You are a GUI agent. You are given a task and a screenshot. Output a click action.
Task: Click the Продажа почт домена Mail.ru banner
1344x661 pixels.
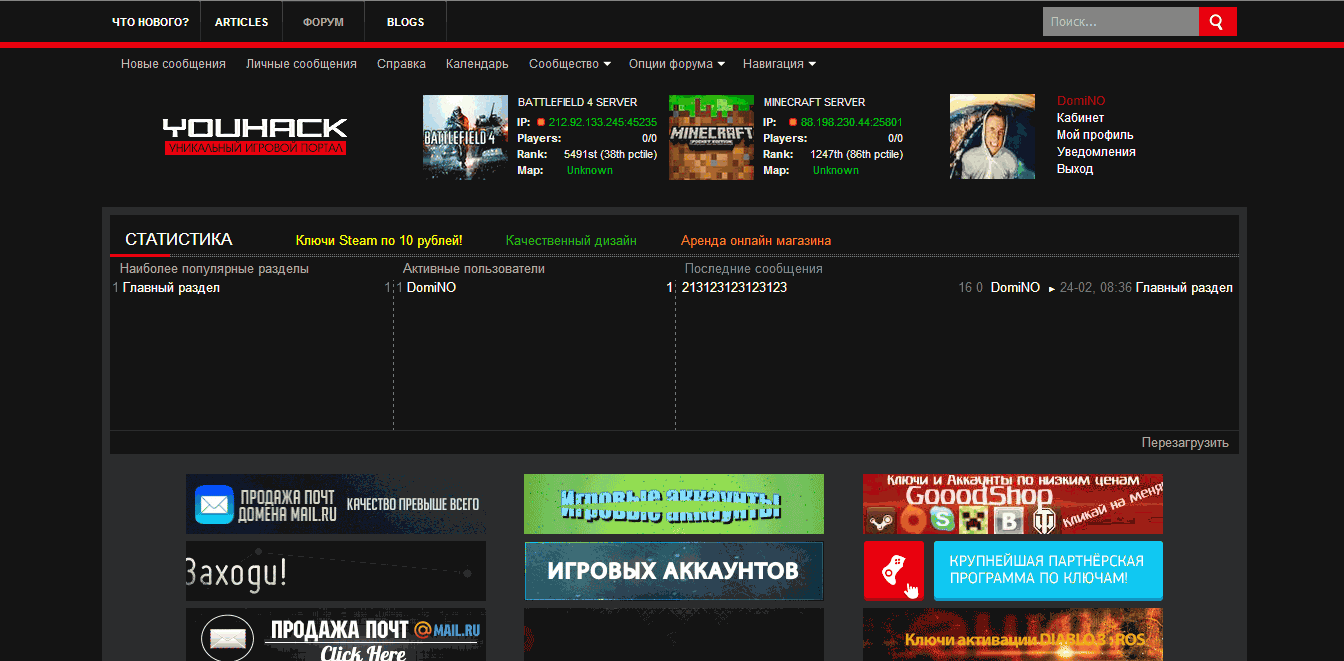[336, 504]
